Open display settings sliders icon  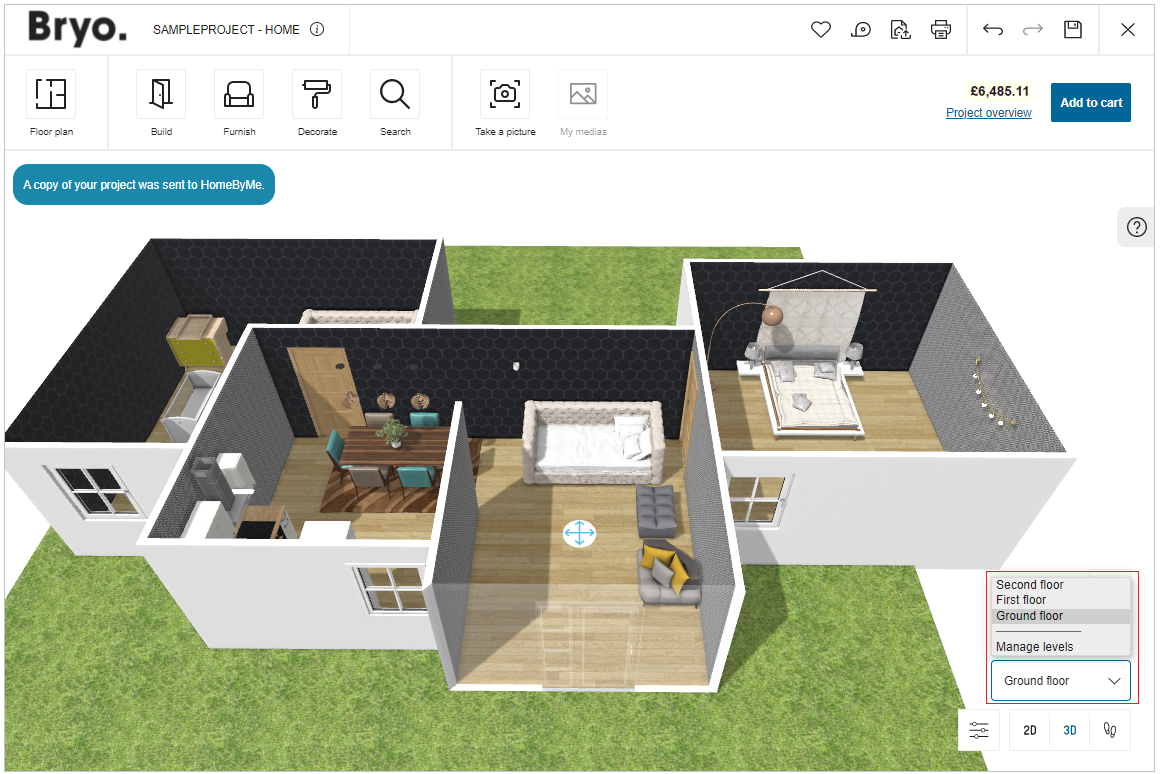978,731
